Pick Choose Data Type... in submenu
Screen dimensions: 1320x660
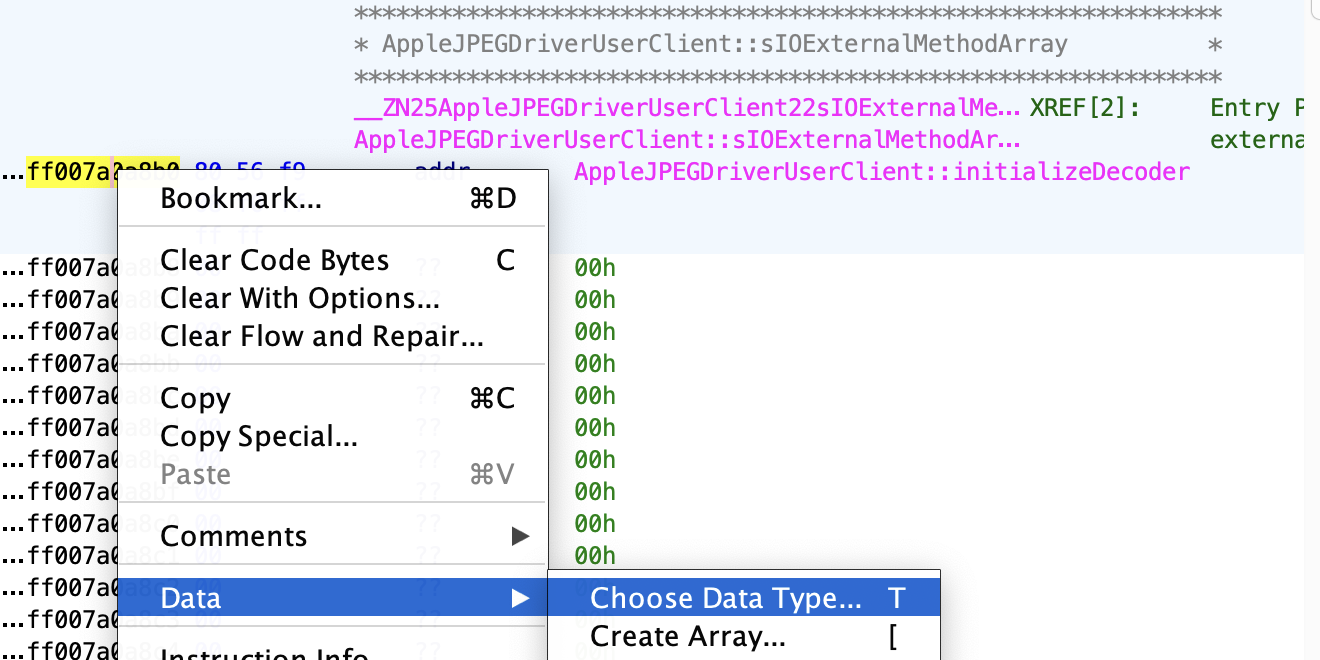tap(725, 598)
